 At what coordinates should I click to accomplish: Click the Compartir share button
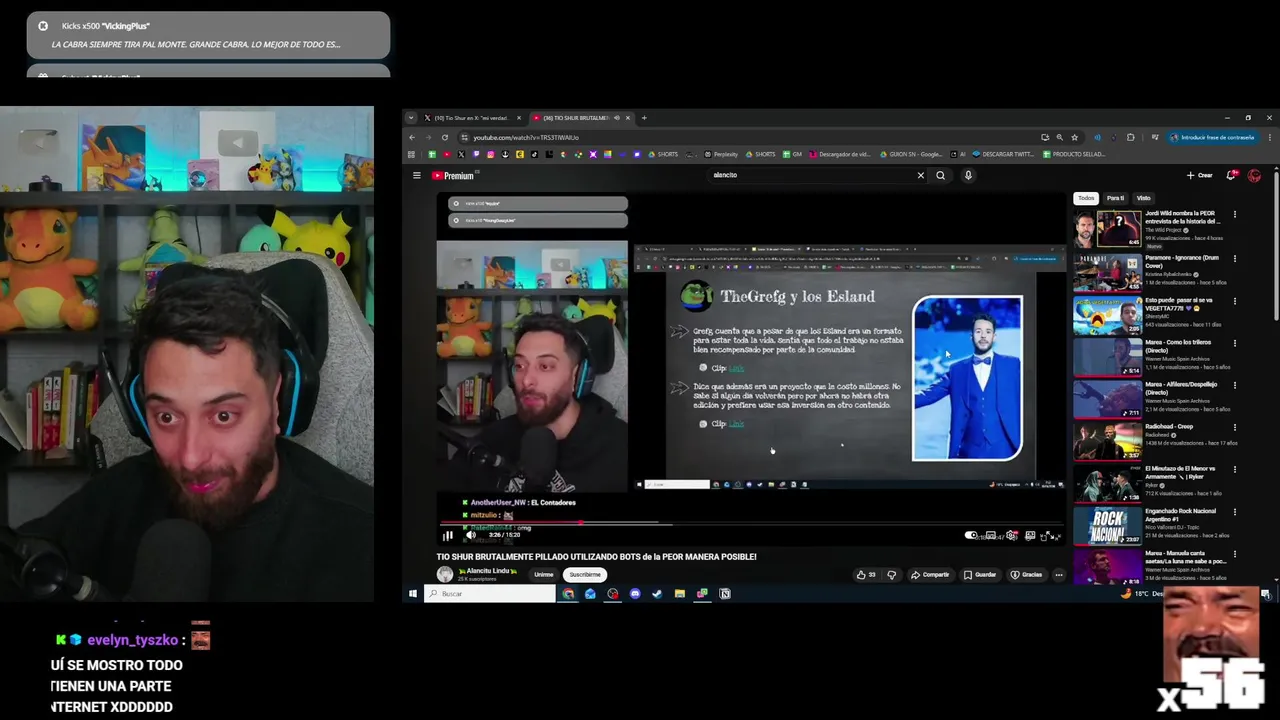click(930, 575)
